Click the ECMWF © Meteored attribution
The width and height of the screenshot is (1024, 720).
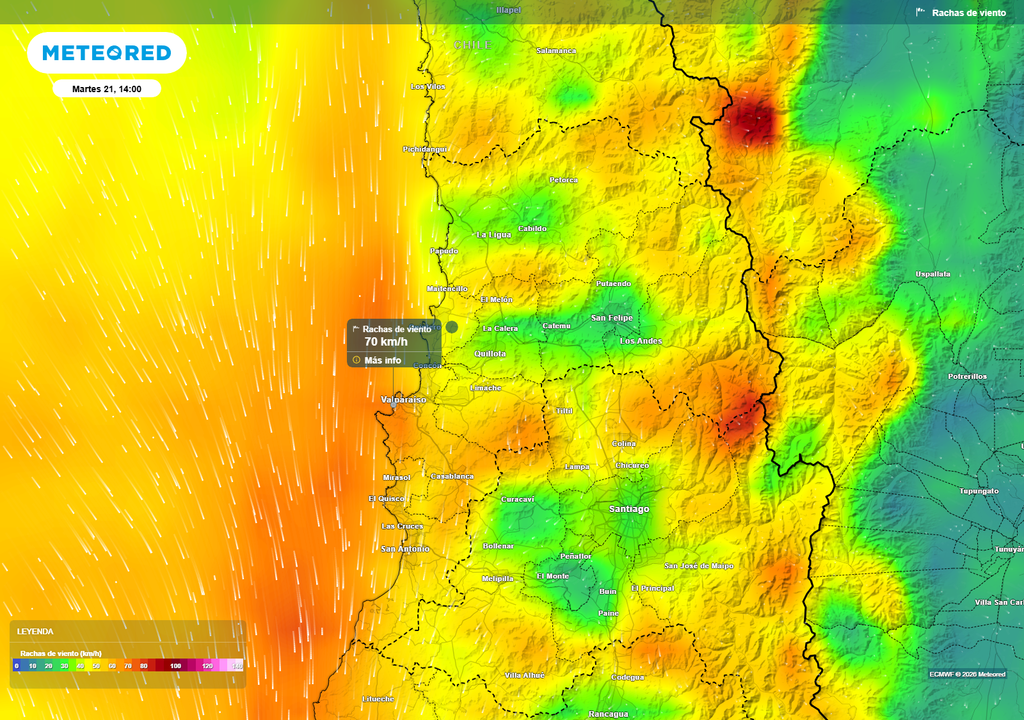pyautogui.click(x=967, y=674)
